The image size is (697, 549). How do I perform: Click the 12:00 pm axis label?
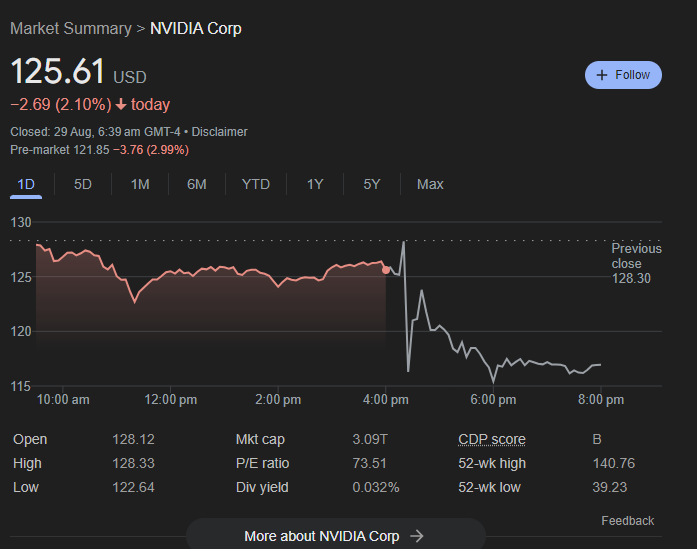(x=170, y=400)
